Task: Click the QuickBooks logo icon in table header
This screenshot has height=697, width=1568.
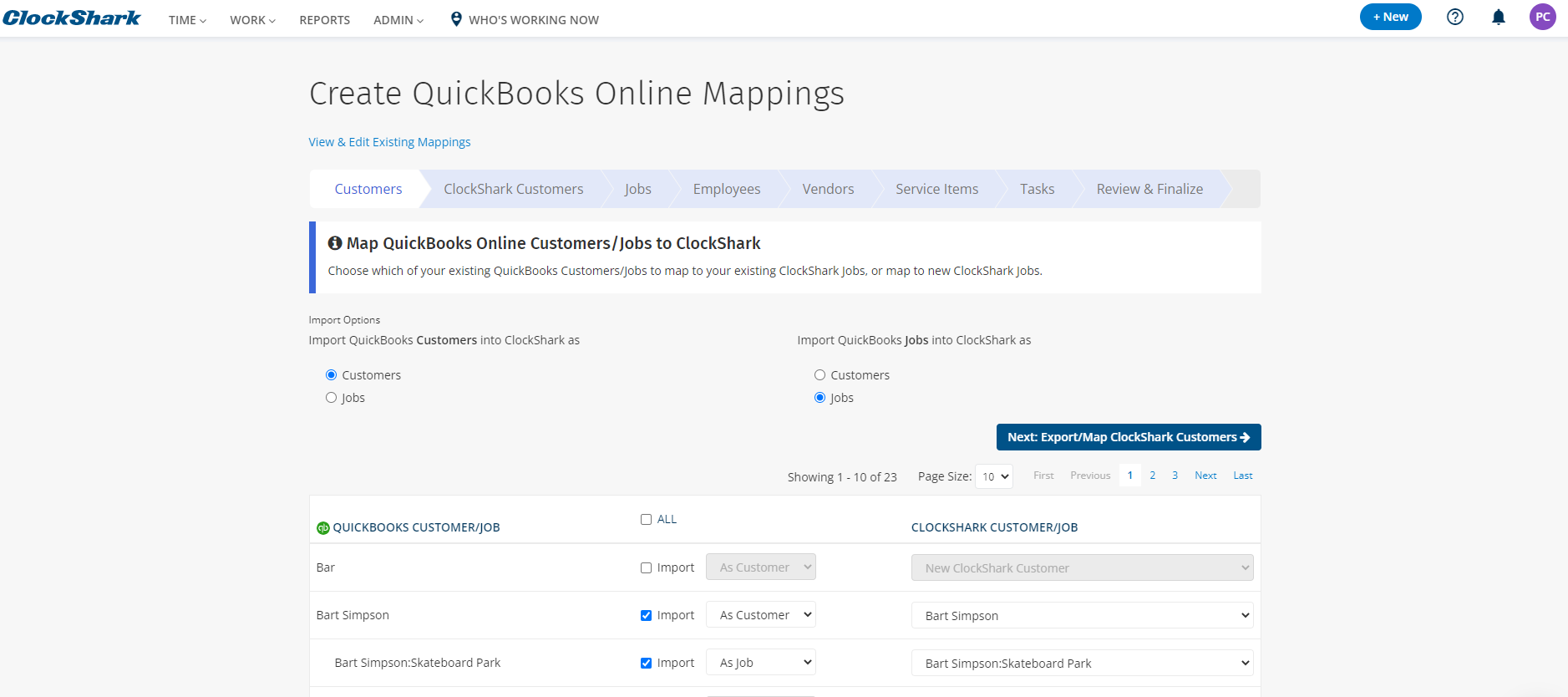Action: [323, 528]
